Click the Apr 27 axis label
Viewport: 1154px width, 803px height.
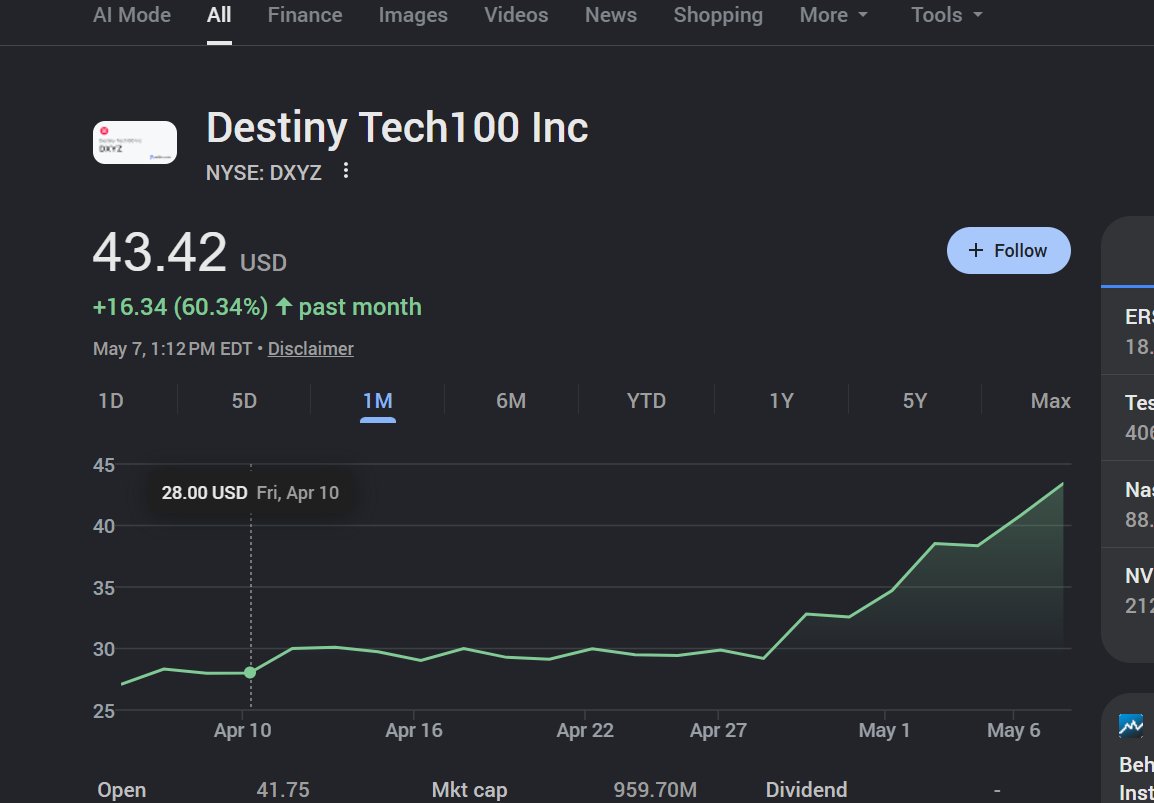pyautogui.click(x=718, y=730)
